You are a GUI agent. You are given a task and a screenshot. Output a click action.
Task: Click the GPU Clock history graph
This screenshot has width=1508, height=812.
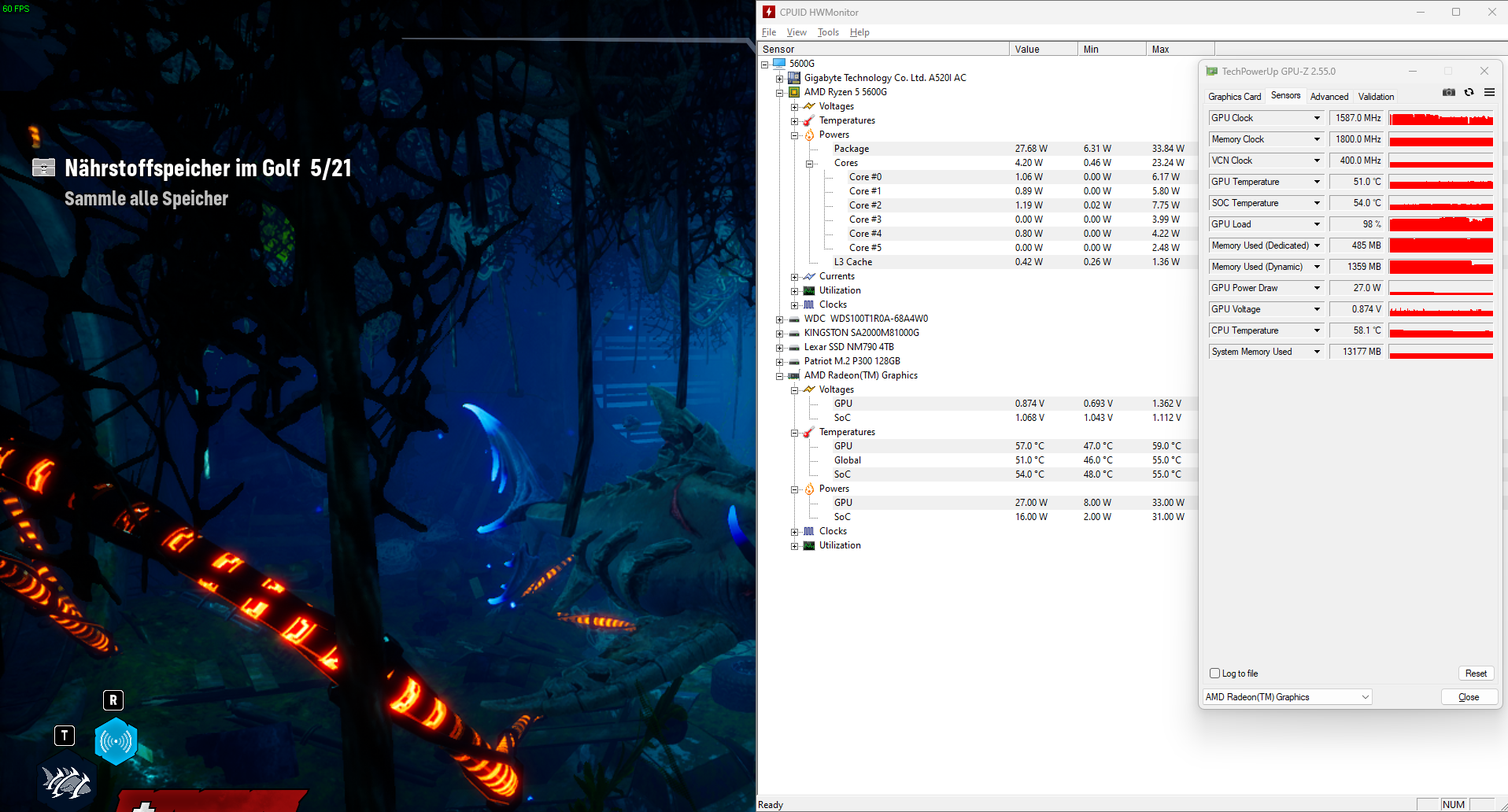[x=1441, y=118]
